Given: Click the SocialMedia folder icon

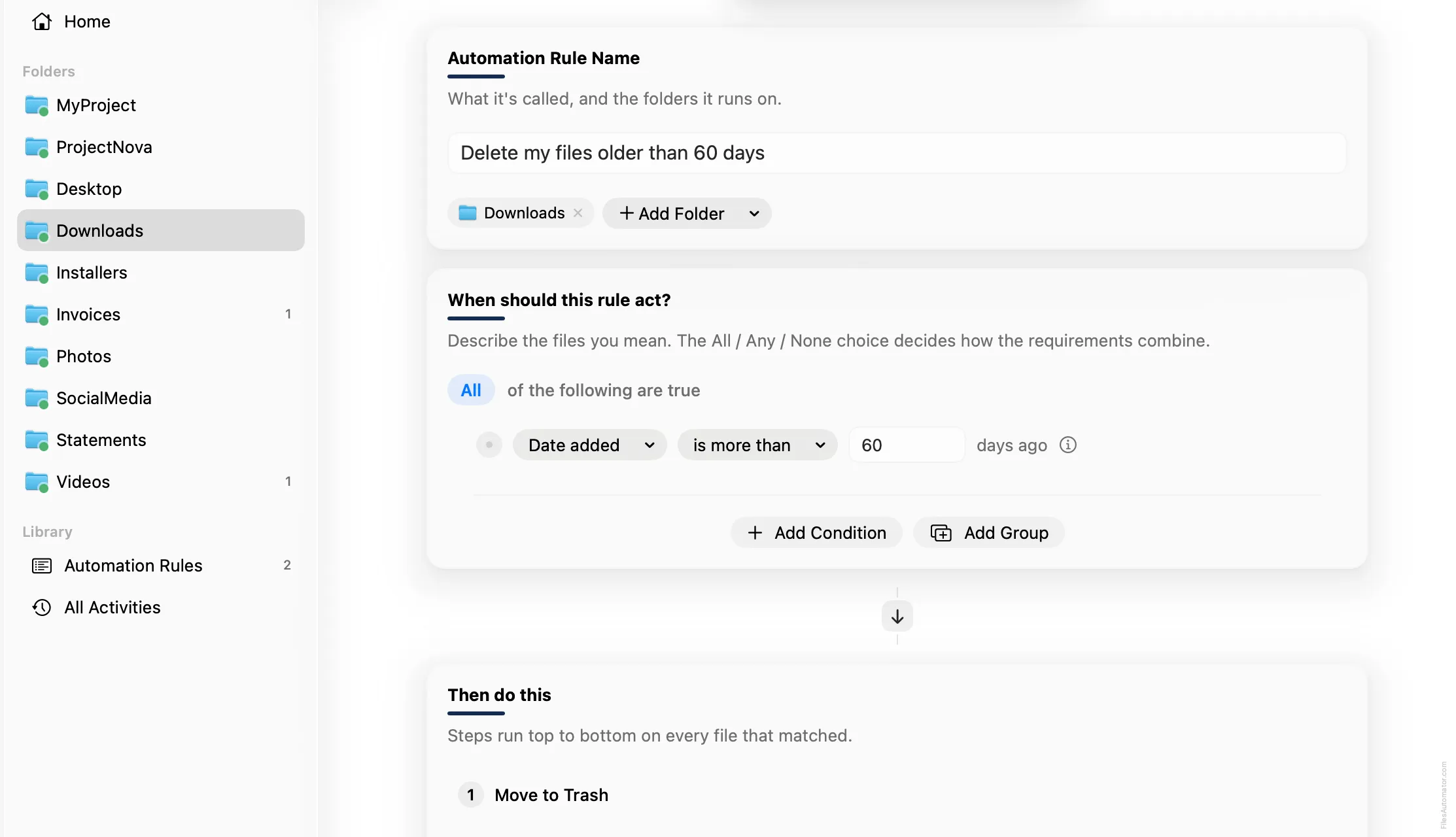Looking at the screenshot, I should [x=37, y=398].
